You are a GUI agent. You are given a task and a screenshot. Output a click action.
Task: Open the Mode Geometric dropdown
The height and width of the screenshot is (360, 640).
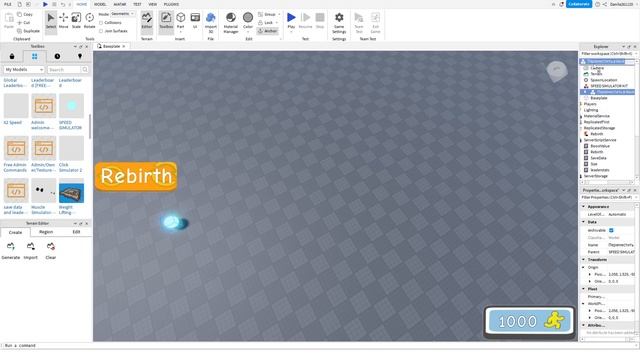122,14
